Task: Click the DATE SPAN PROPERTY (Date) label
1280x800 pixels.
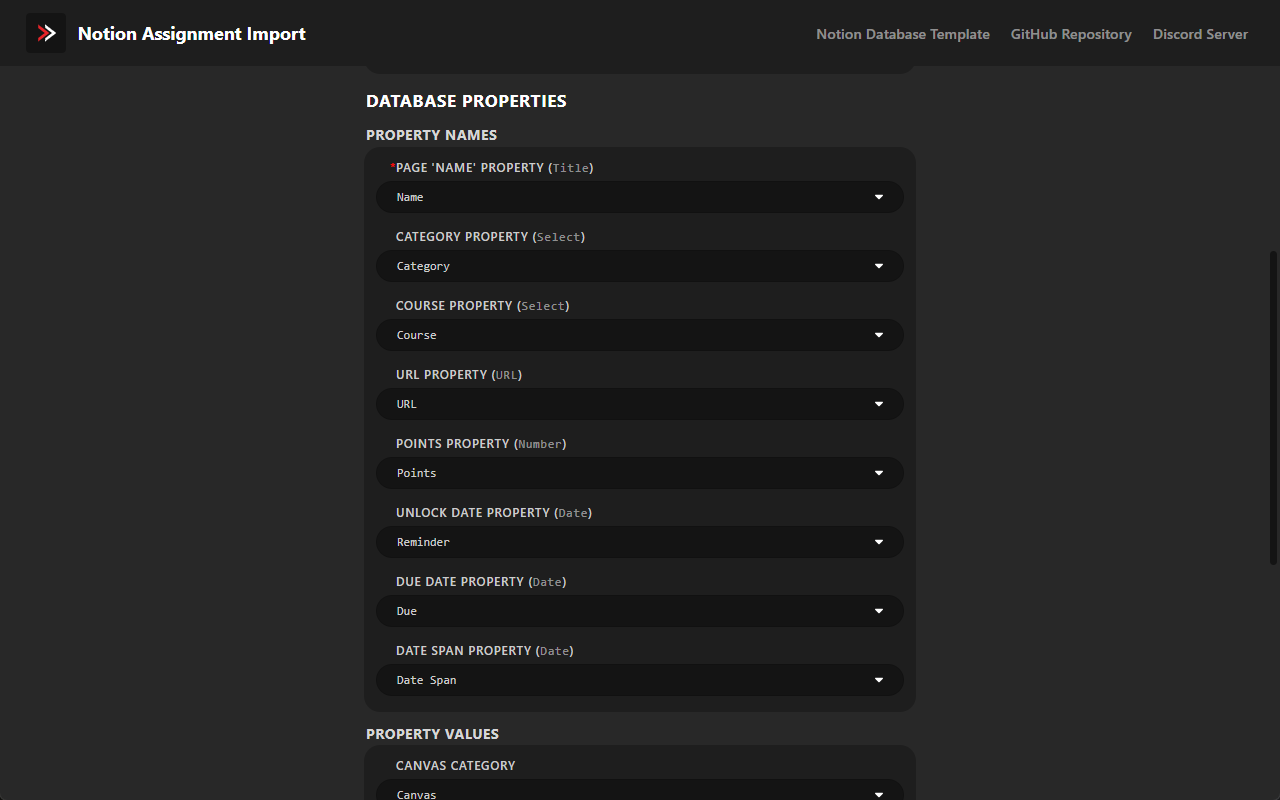Action: tap(485, 651)
